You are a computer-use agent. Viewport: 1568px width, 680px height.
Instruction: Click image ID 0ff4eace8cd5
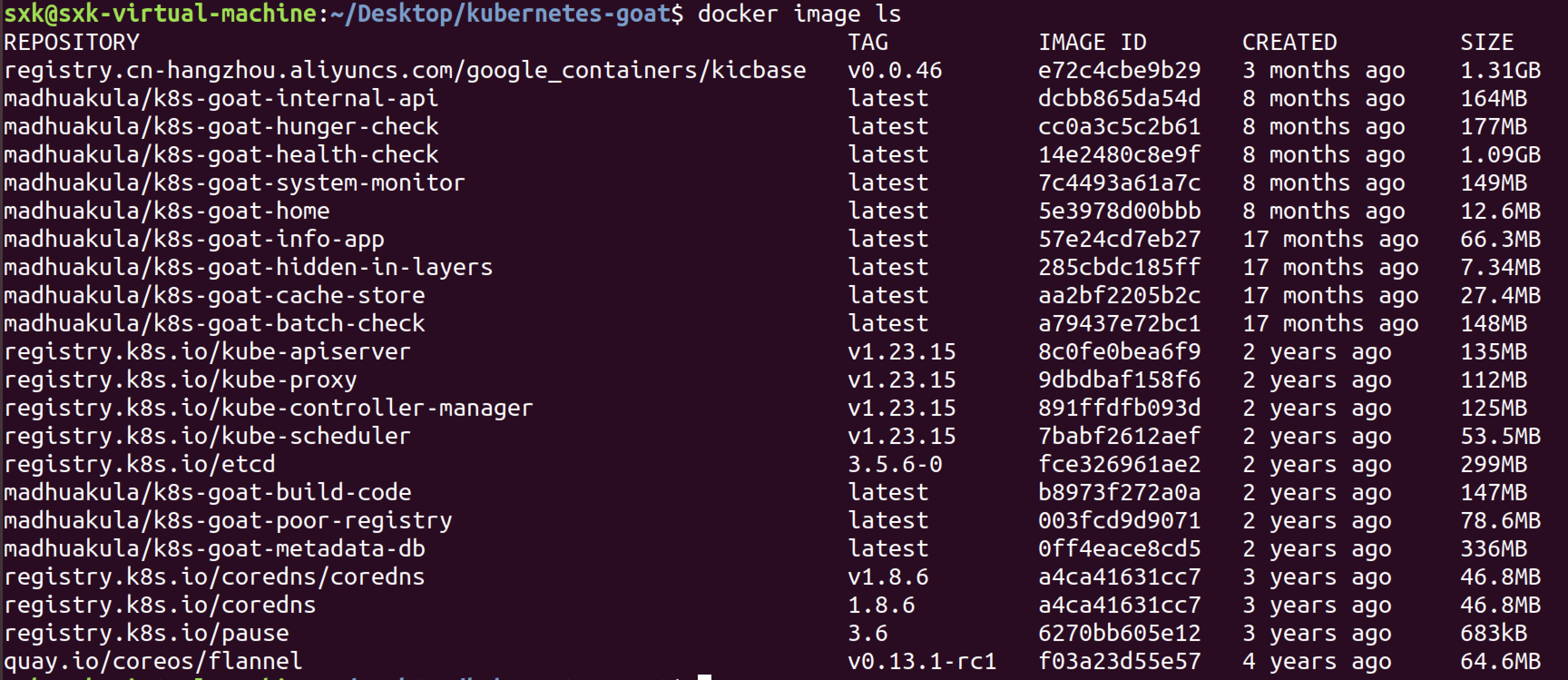tap(1119, 549)
